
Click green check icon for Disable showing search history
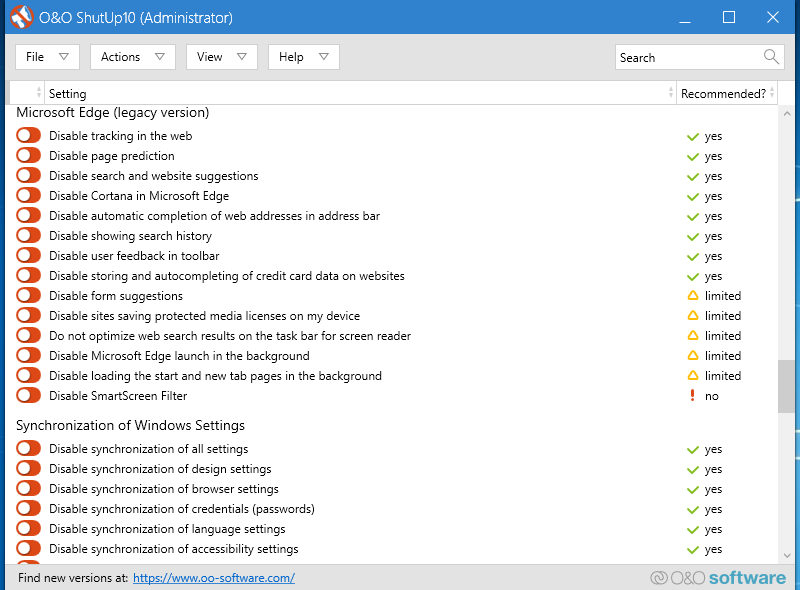pos(692,236)
